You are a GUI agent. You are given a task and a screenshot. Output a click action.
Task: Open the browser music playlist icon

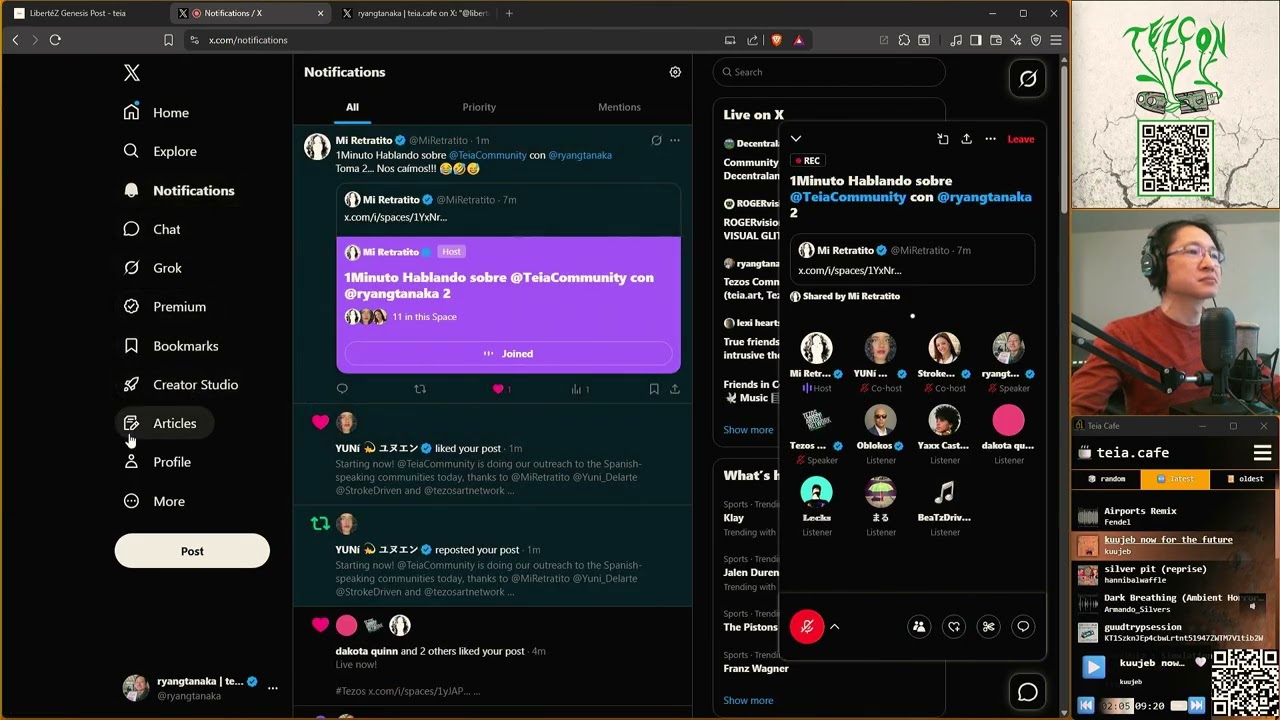pos(956,40)
